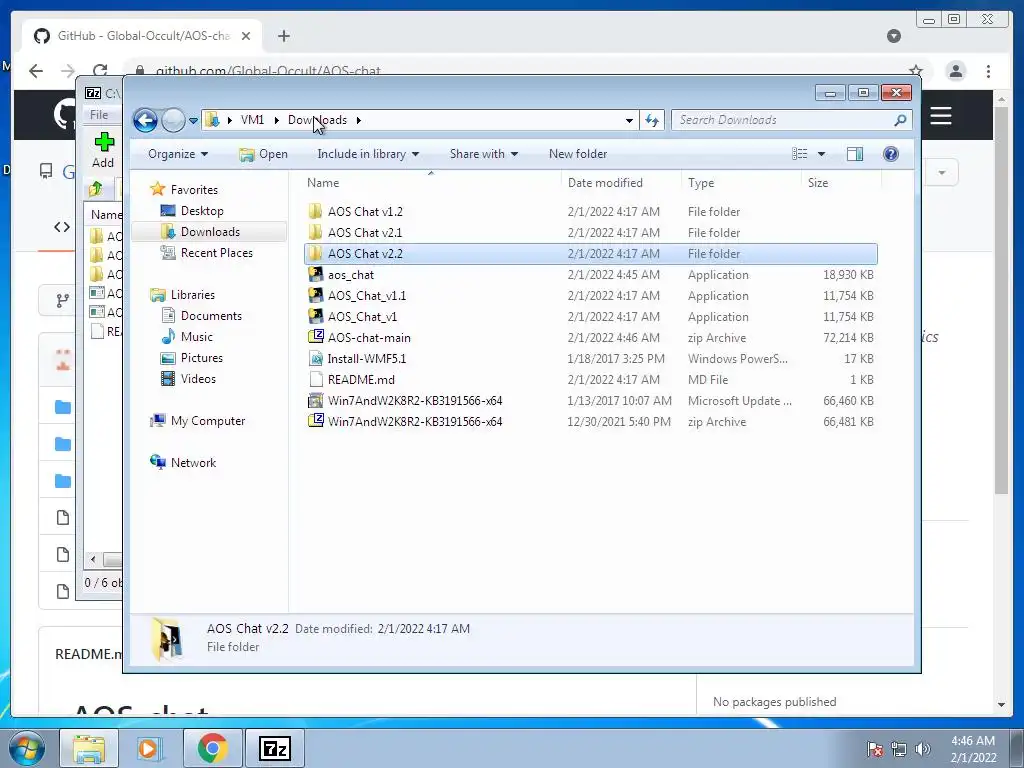Open the Organize menu

178,154
